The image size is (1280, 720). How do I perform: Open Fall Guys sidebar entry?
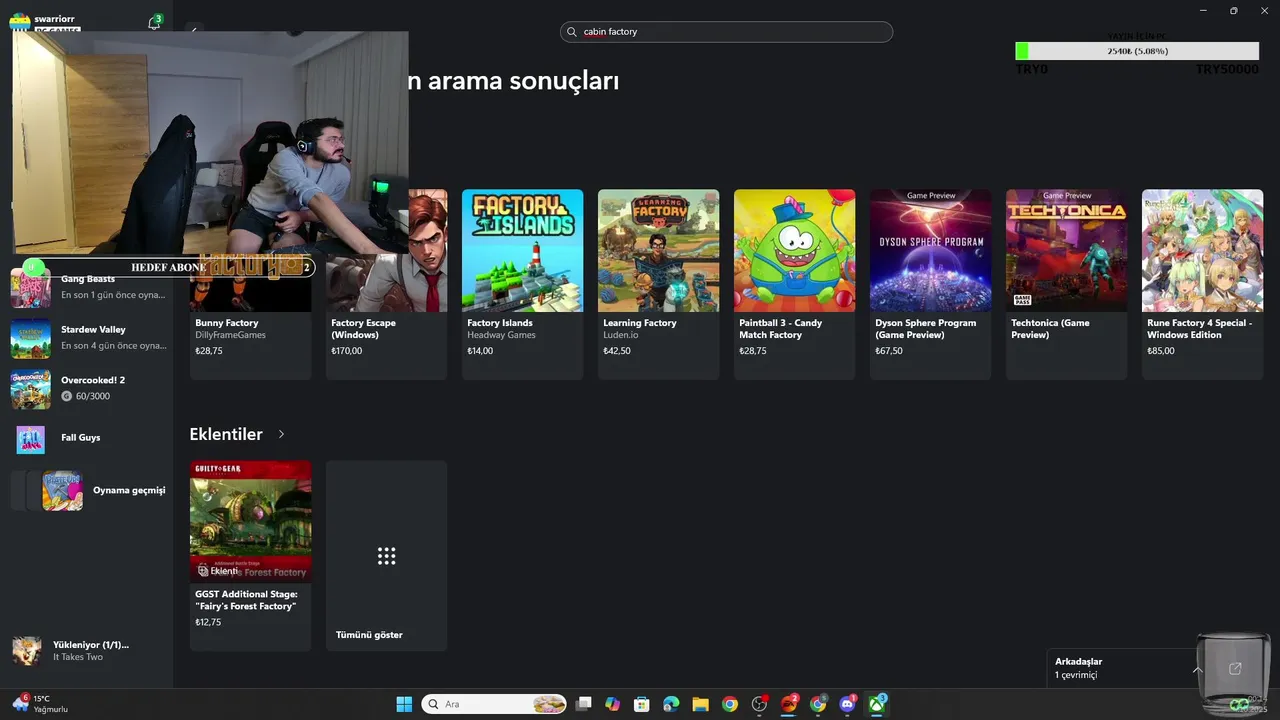pos(88,438)
